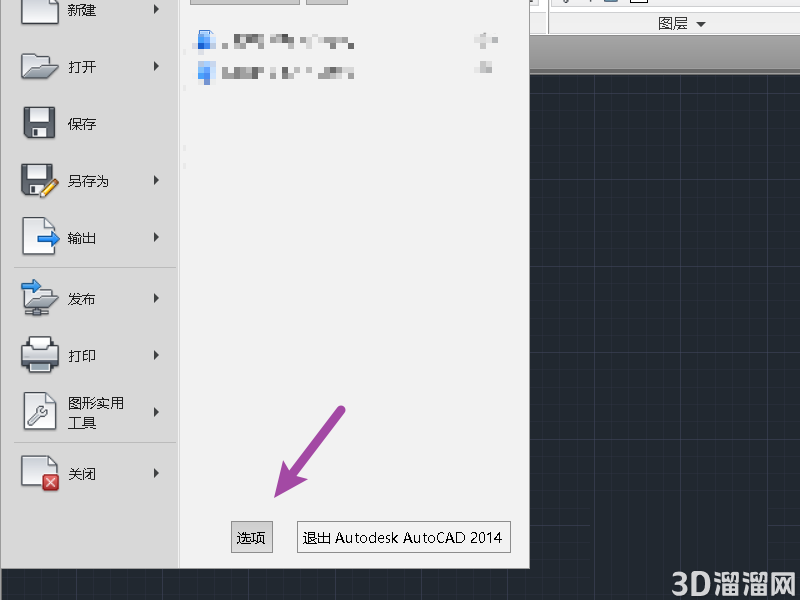Expand the 发布 submenu arrow
Screen dimensions: 800x600
click(157, 298)
